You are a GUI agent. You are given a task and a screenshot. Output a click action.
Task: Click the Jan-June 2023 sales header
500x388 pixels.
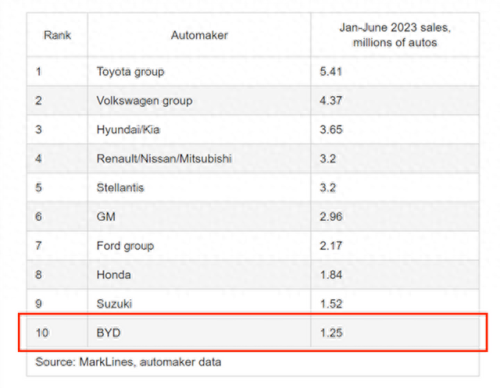point(395,35)
